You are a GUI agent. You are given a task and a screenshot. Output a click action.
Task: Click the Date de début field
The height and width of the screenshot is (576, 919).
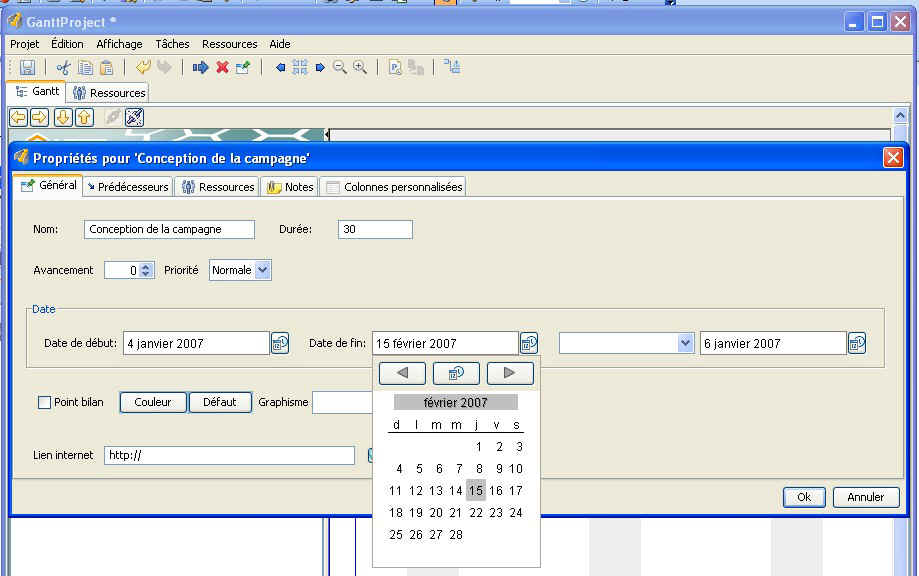pyautogui.click(x=196, y=343)
